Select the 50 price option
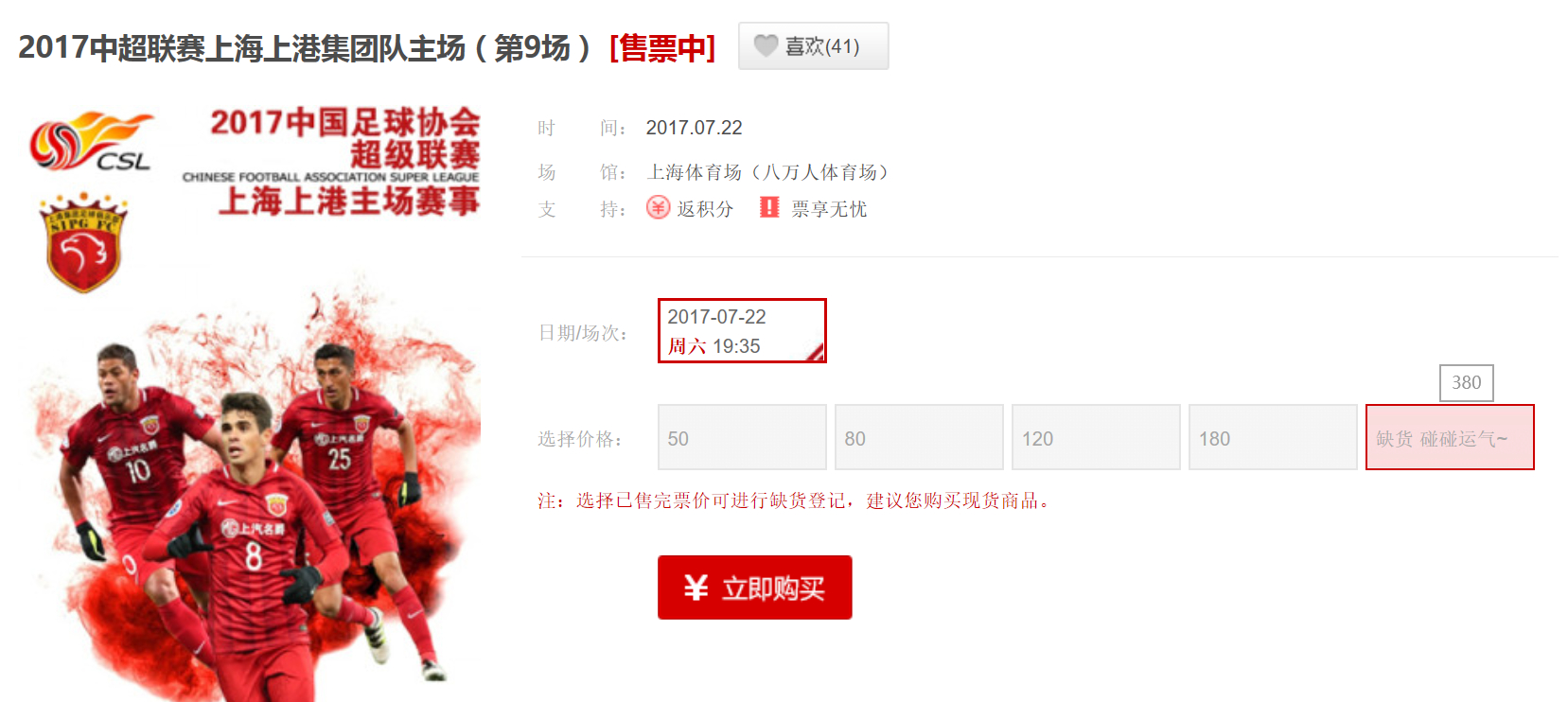The image size is (1568, 702). click(742, 437)
